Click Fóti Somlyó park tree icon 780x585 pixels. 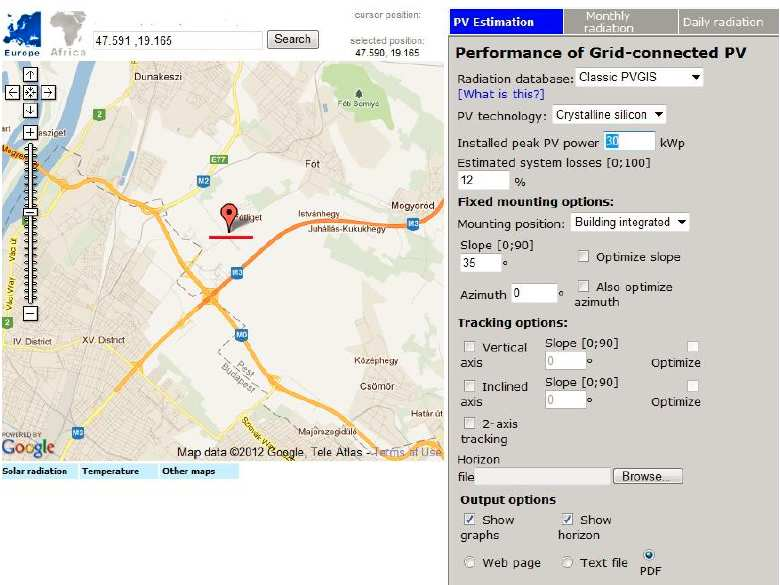point(359,93)
